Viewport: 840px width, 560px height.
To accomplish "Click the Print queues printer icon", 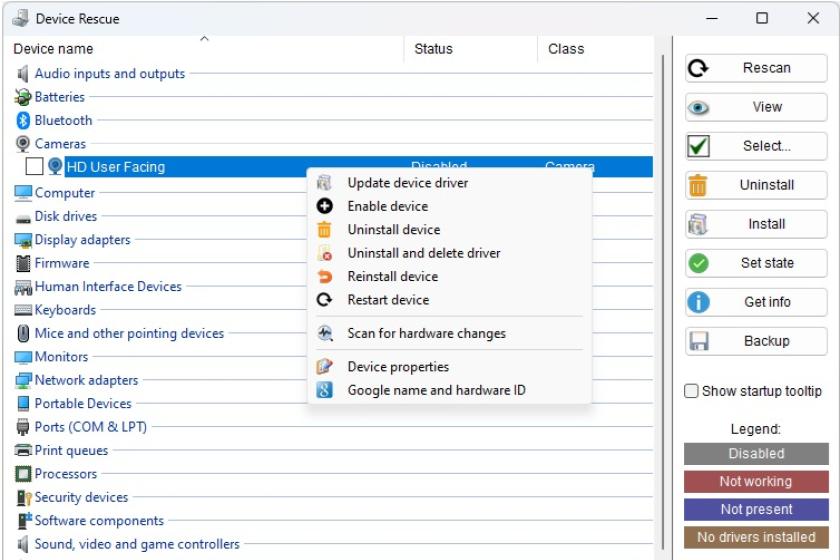I will click(x=23, y=450).
